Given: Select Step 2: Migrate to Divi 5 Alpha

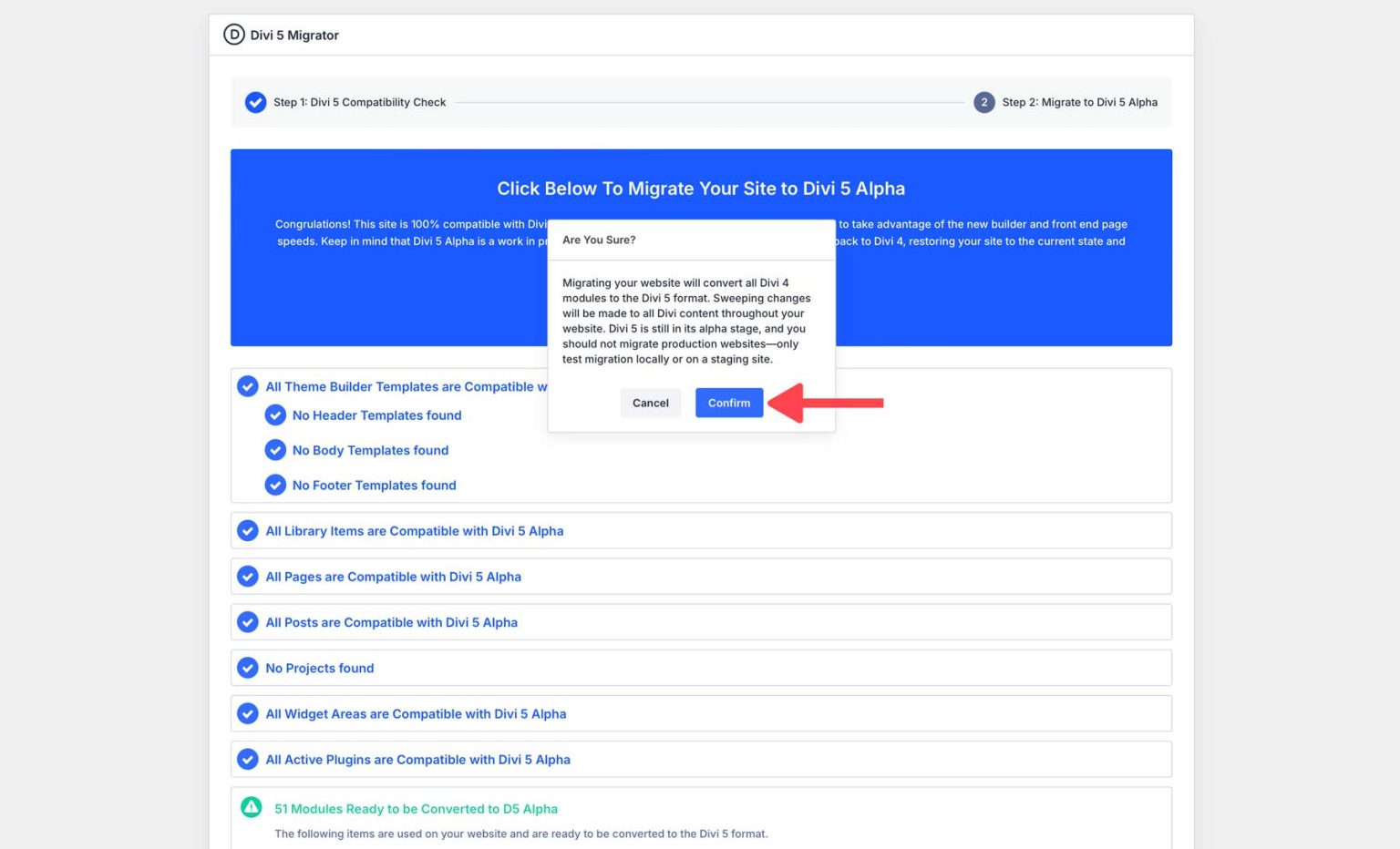Looking at the screenshot, I should pyautogui.click(x=1080, y=102).
